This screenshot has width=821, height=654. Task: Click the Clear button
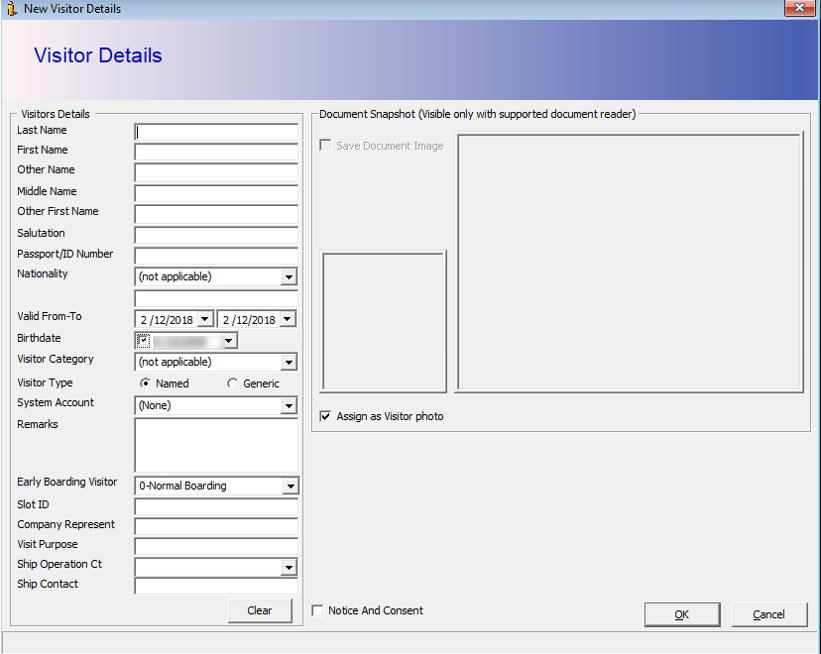pyautogui.click(x=260, y=611)
